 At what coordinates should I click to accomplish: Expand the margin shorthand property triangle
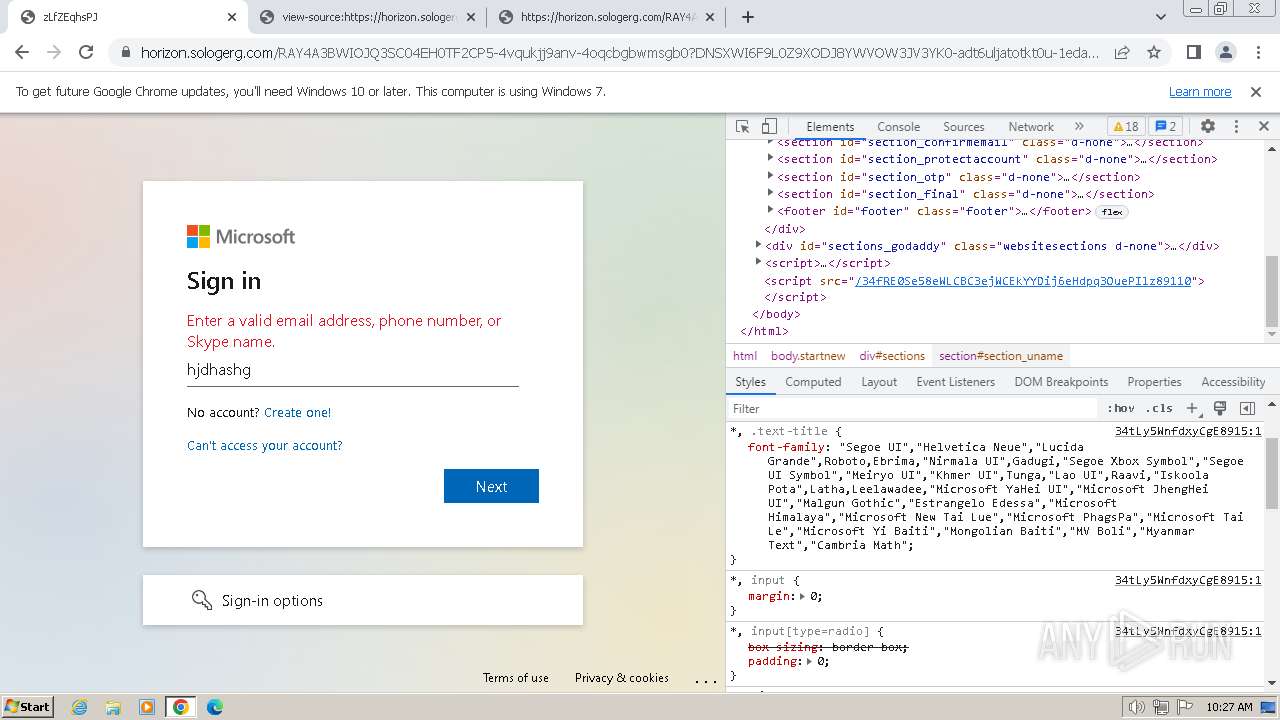tap(802, 596)
